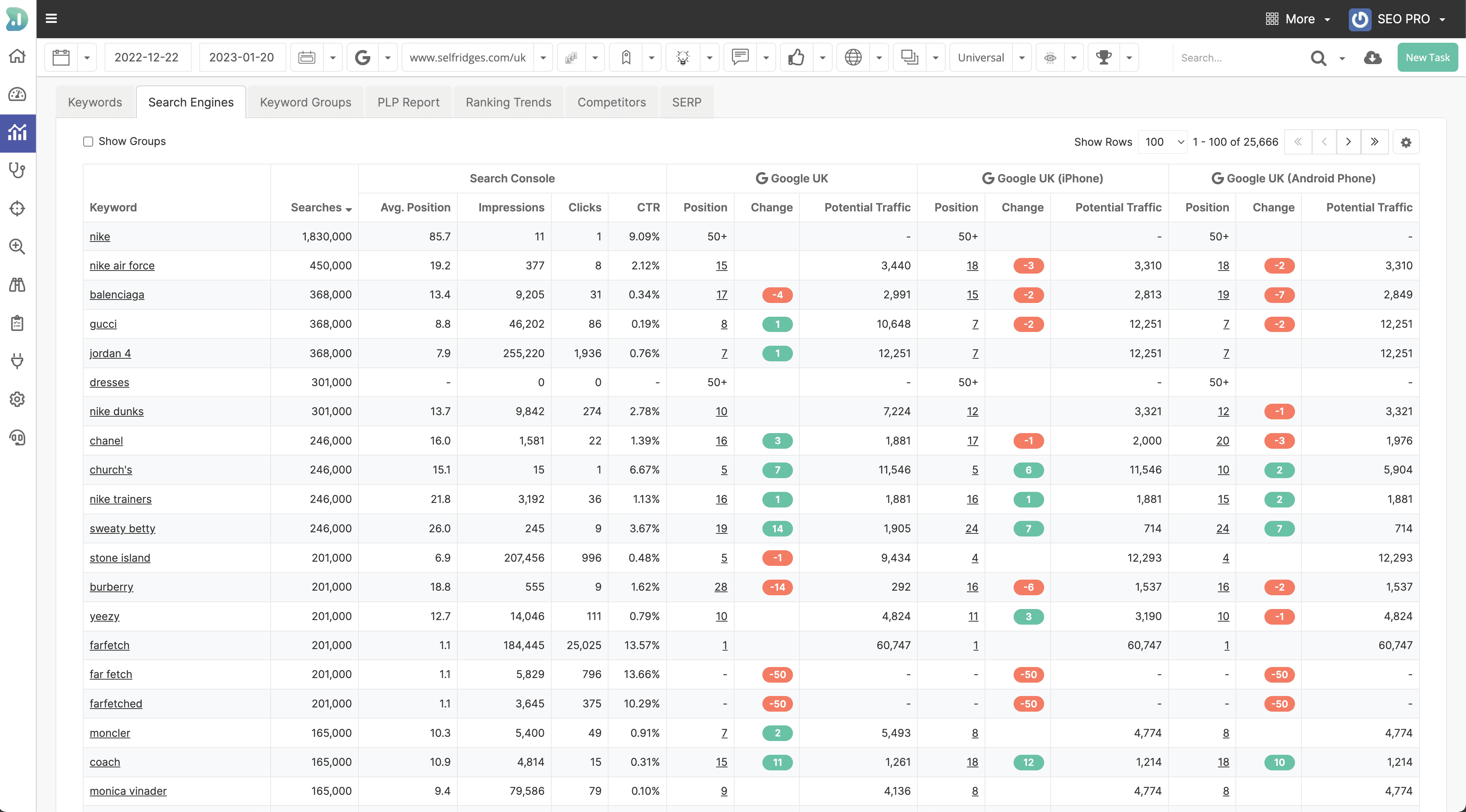The height and width of the screenshot is (812, 1466).
Task: Open the balenciaga keyword link
Action: point(117,295)
